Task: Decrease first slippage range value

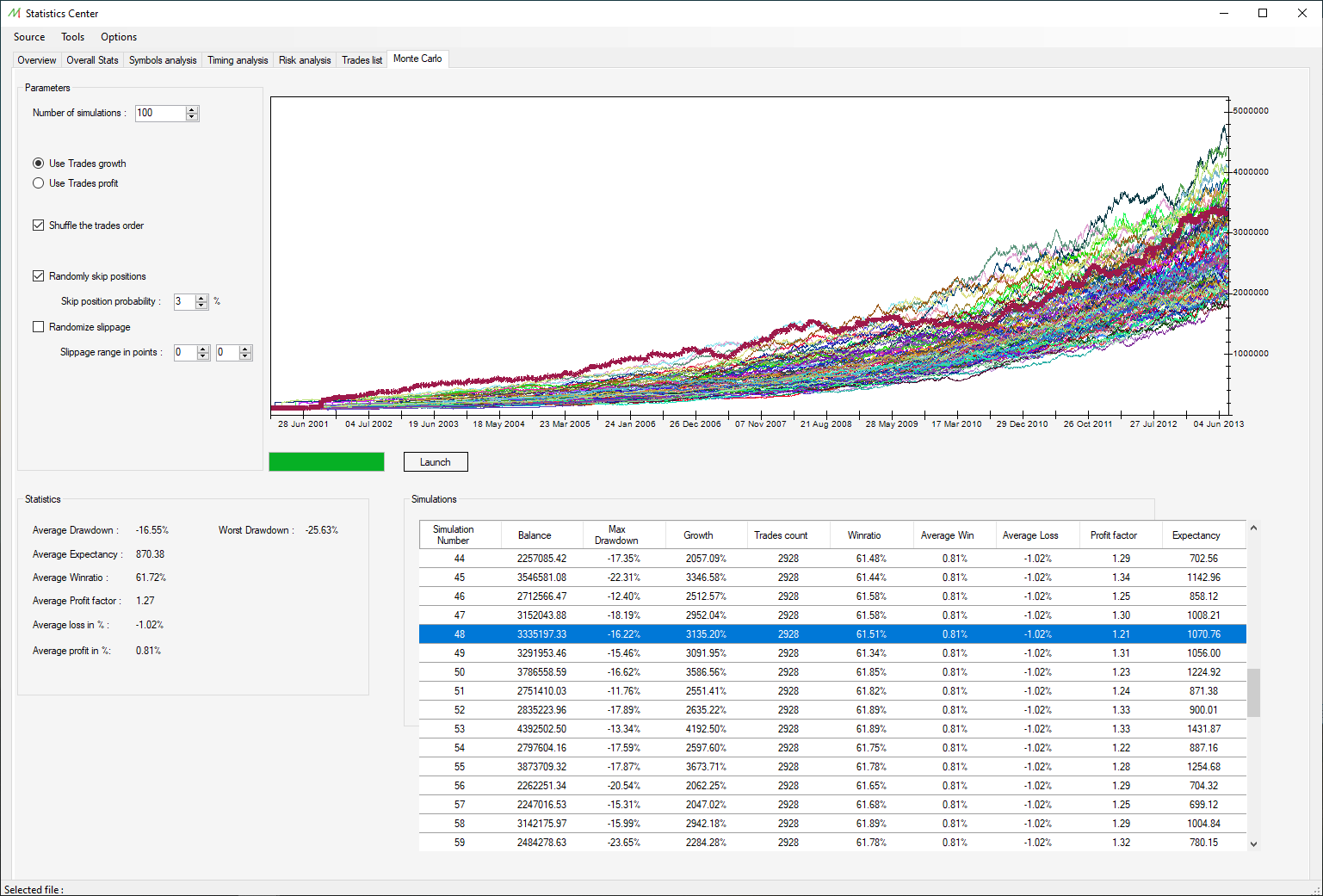Action: [x=204, y=356]
